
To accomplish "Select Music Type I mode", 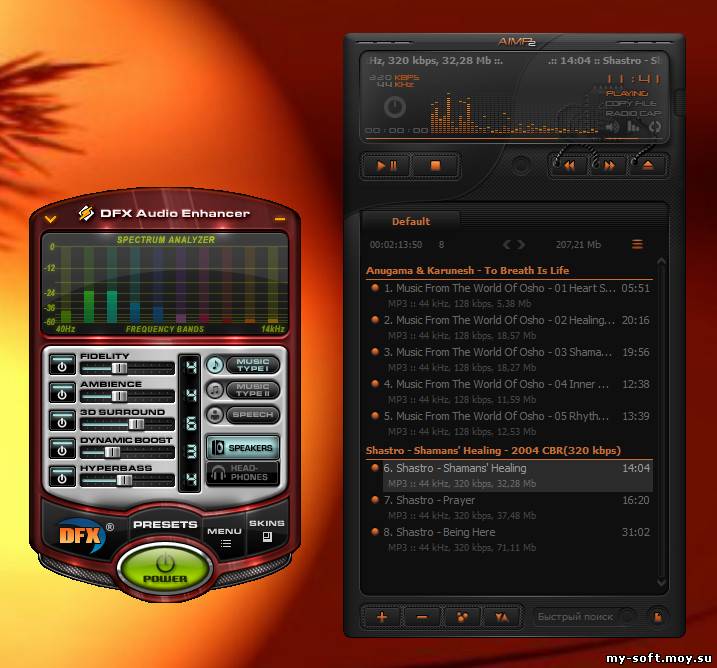I will coord(243,365).
